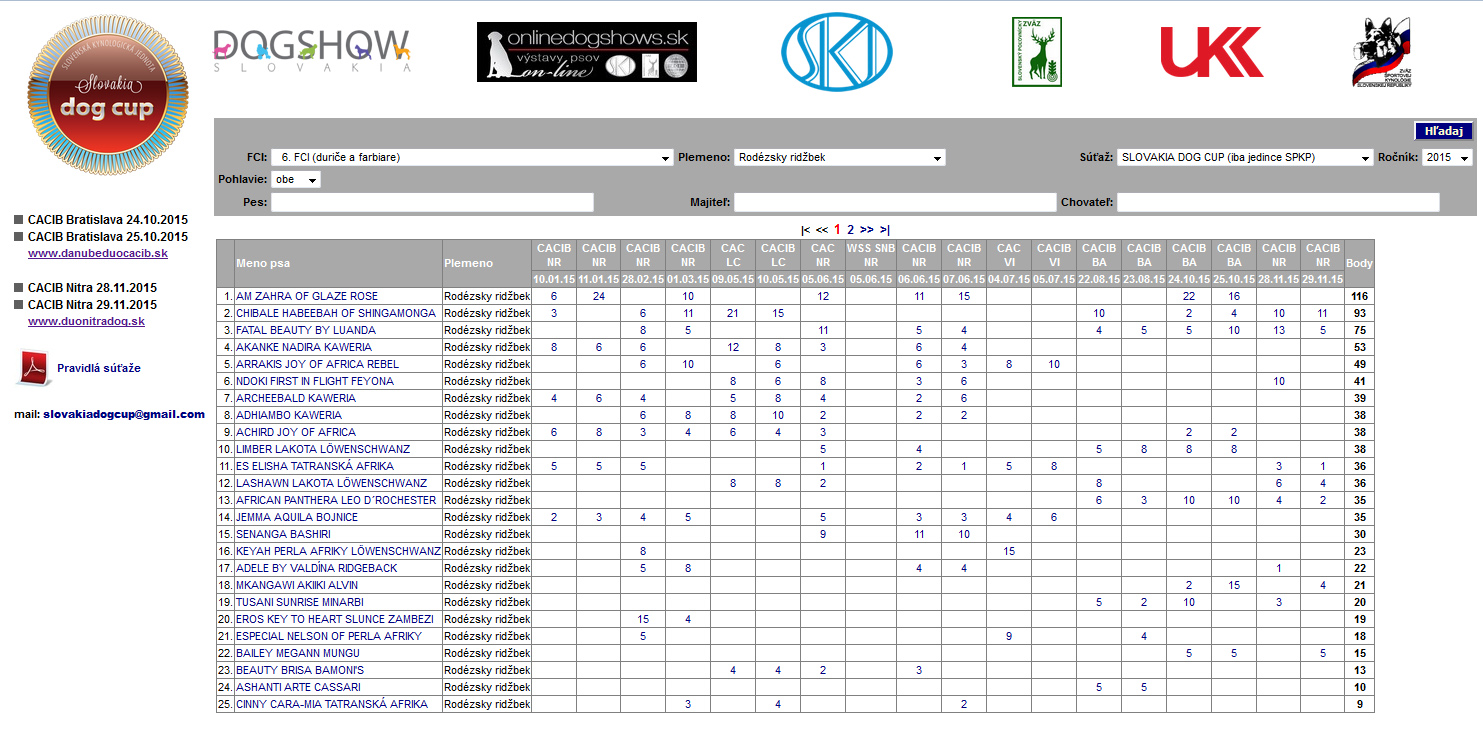Open NDOKI FIRST IN FLIGHT FEYONA entry

[315, 381]
